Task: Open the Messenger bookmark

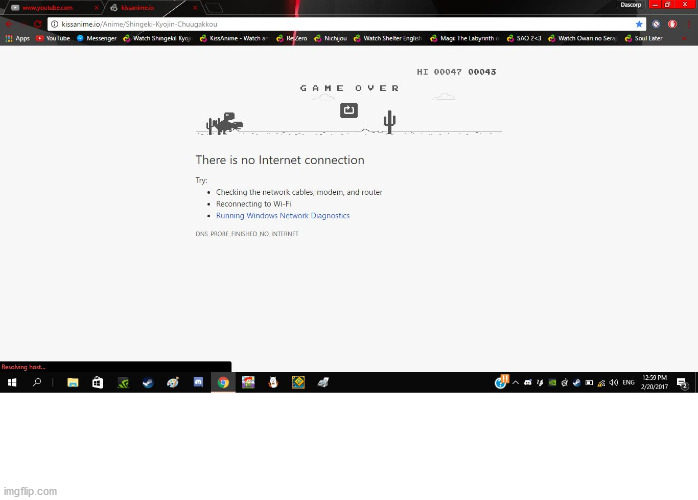Action: [97, 38]
